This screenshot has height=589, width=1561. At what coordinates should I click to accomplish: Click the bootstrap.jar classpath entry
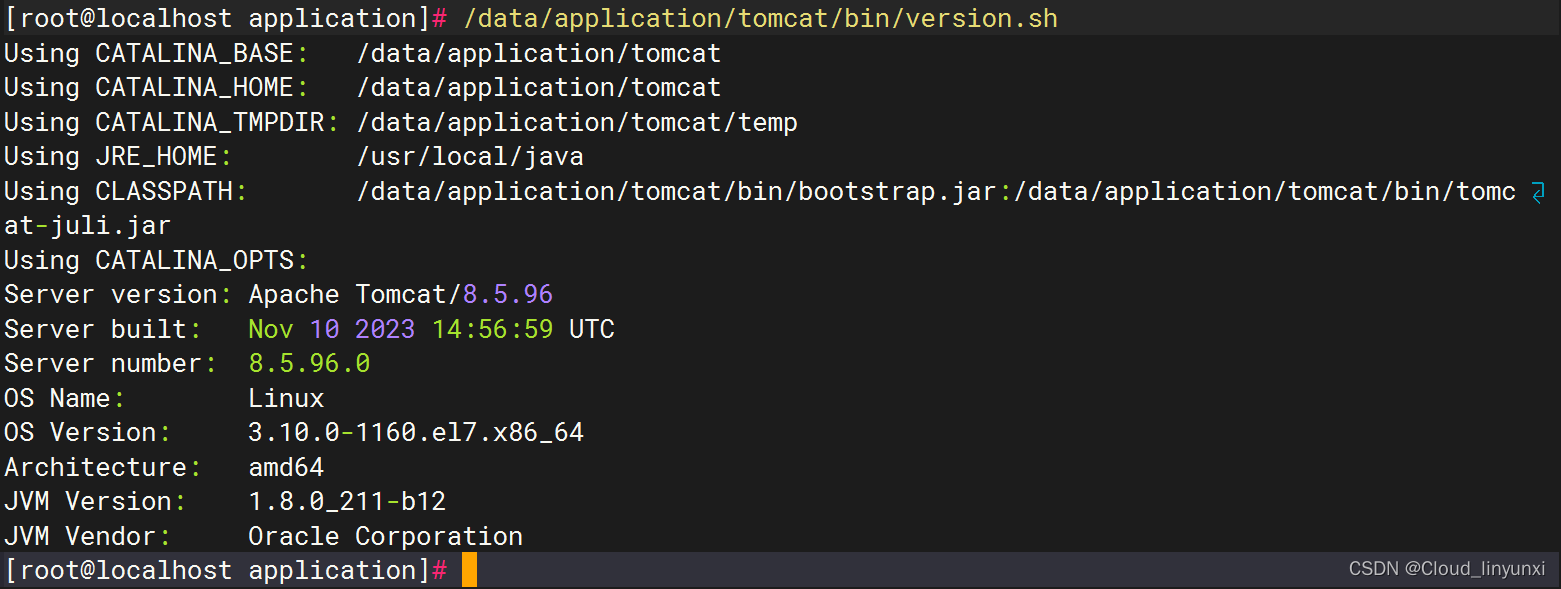676,191
